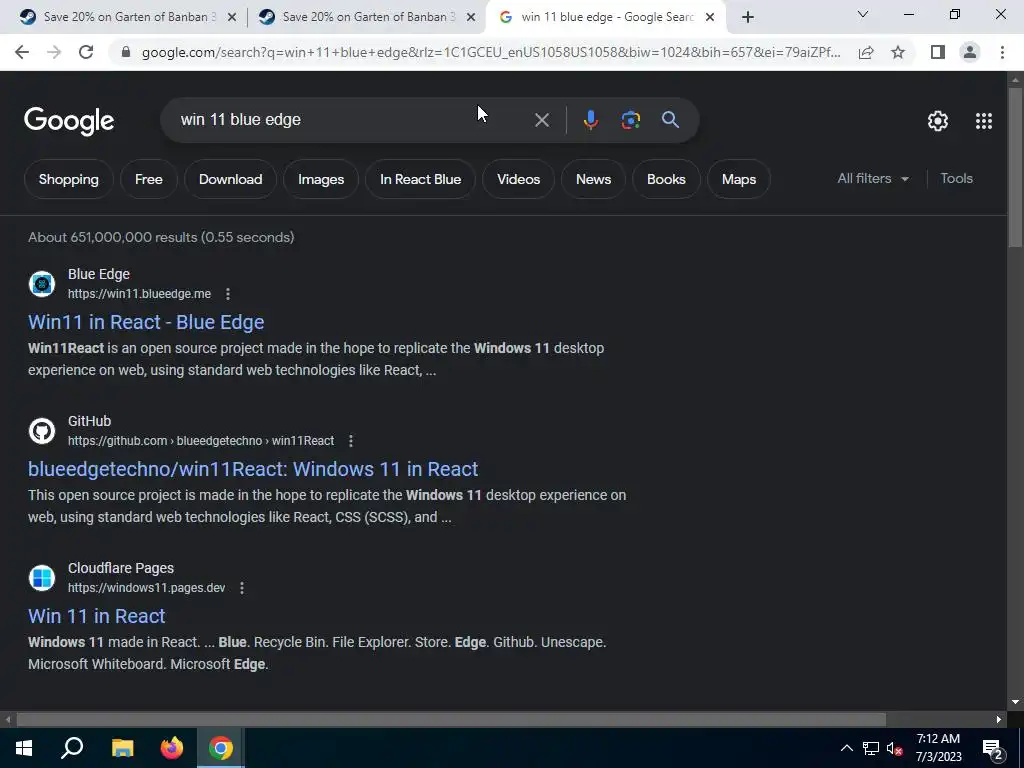Image resolution: width=1024 pixels, height=768 pixels.
Task: Open the Win 11 in React link
Action: pos(97,616)
